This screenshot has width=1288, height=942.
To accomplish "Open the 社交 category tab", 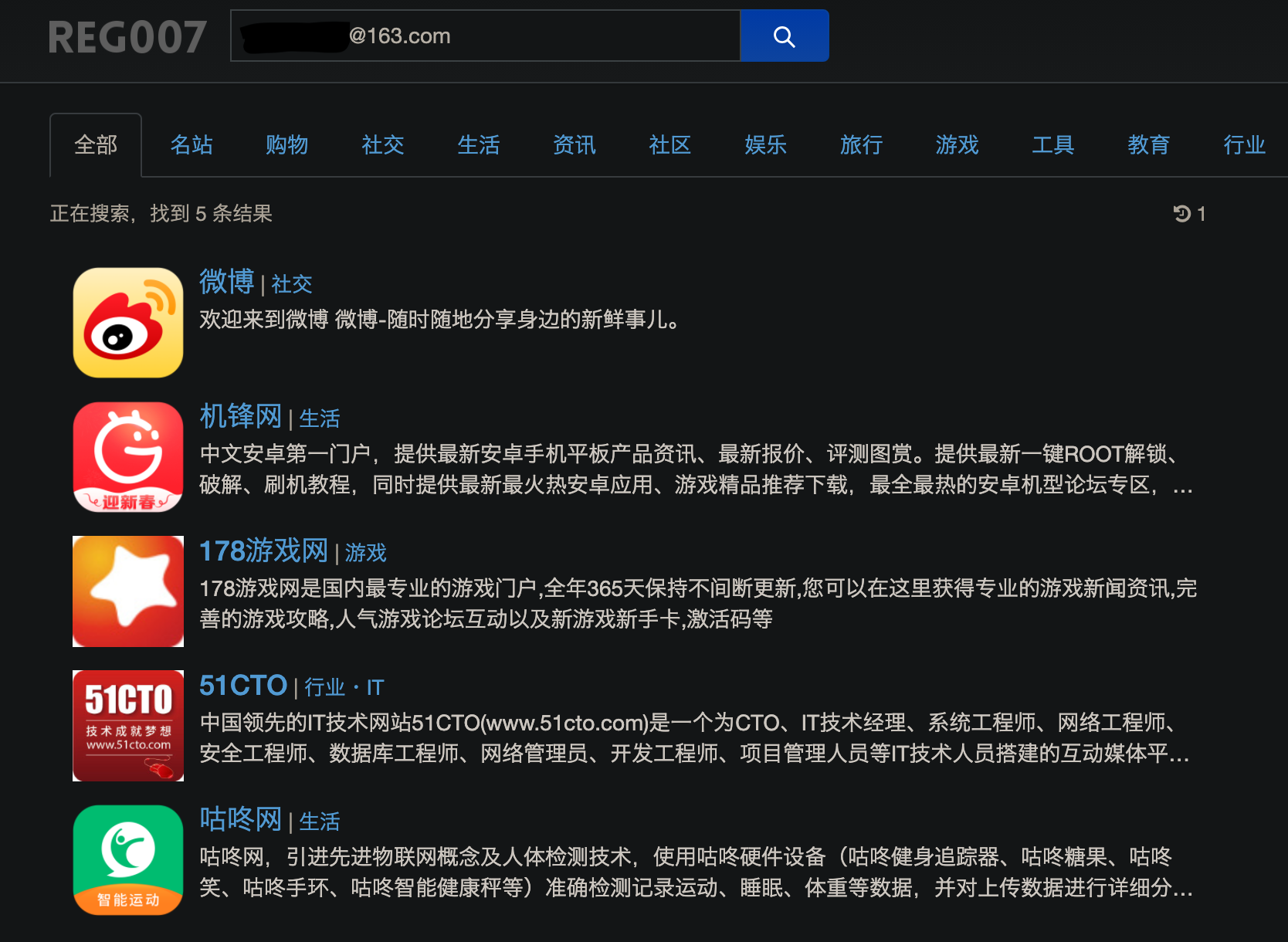I will point(383,145).
